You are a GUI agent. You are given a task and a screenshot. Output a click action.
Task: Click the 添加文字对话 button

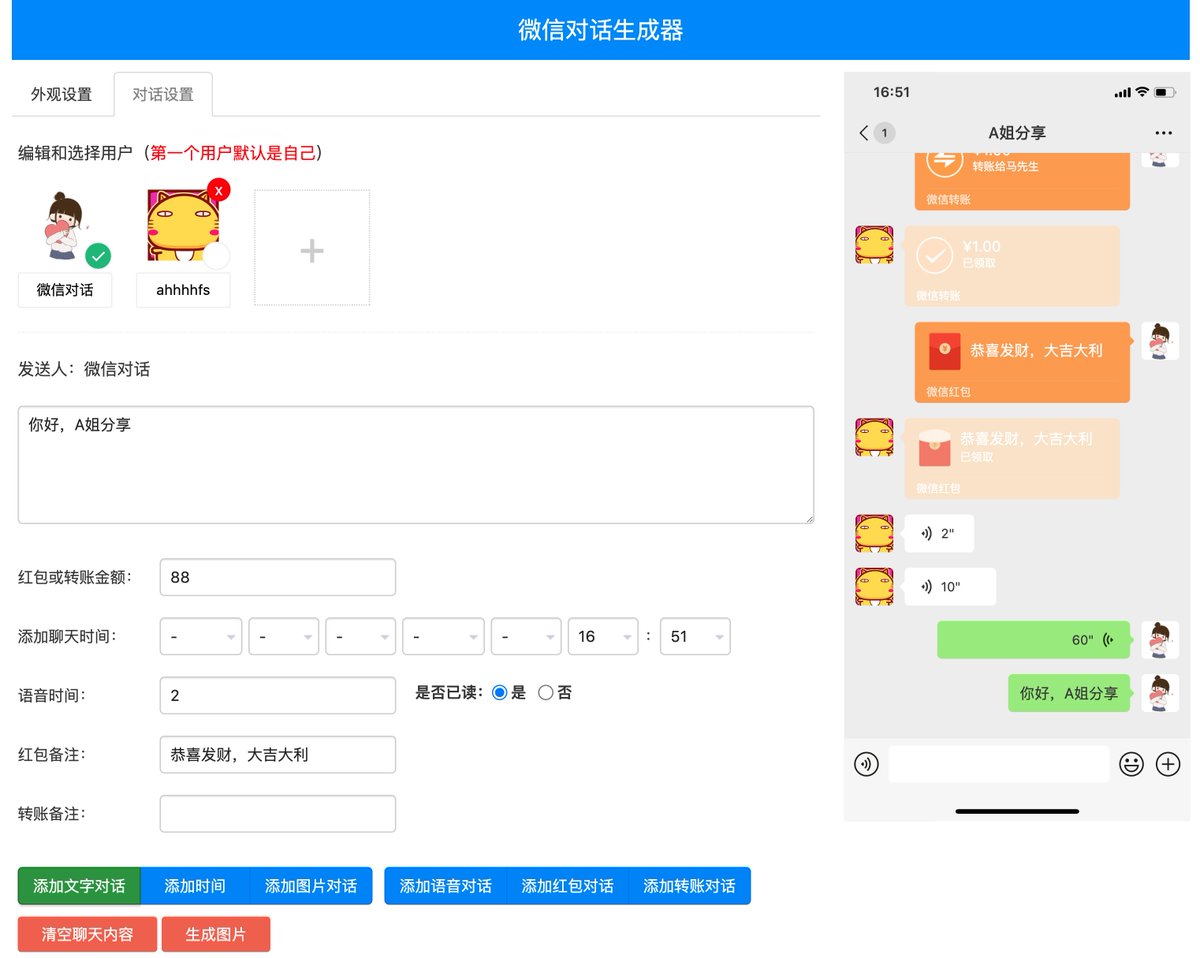point(79,886)
